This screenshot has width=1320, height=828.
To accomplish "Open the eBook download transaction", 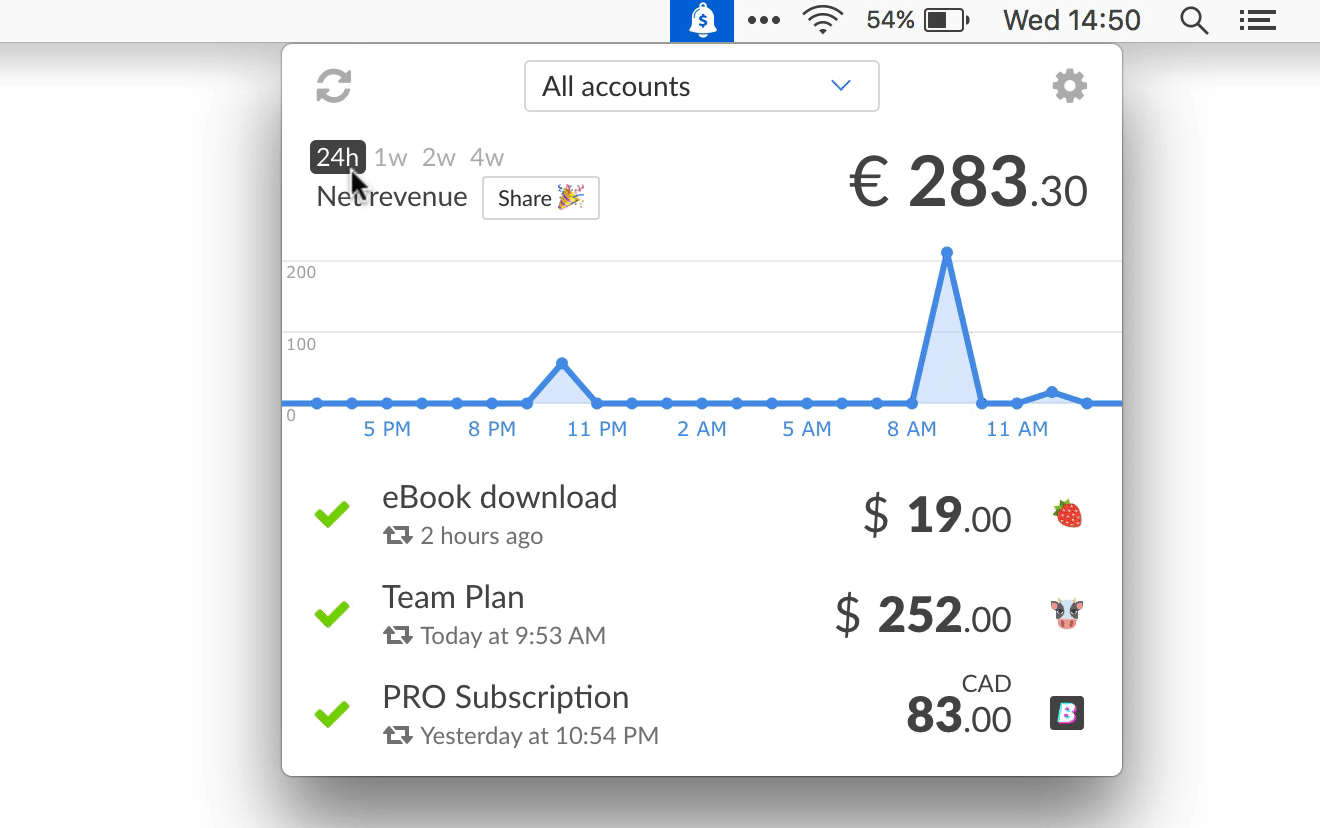I will click(702, 515).
